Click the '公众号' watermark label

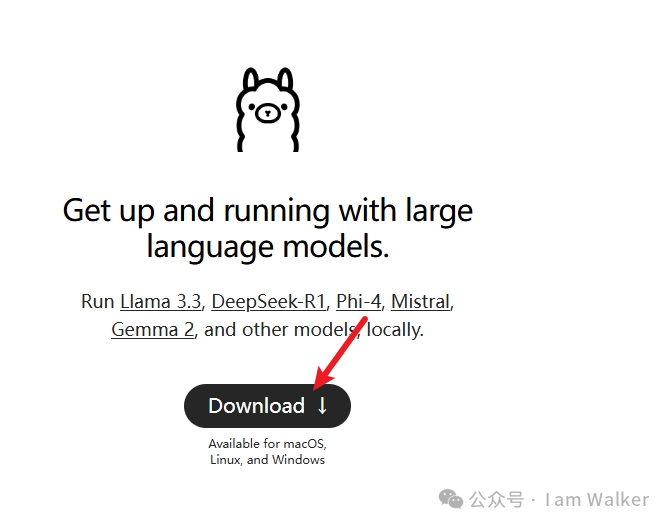tap(497, 500)
